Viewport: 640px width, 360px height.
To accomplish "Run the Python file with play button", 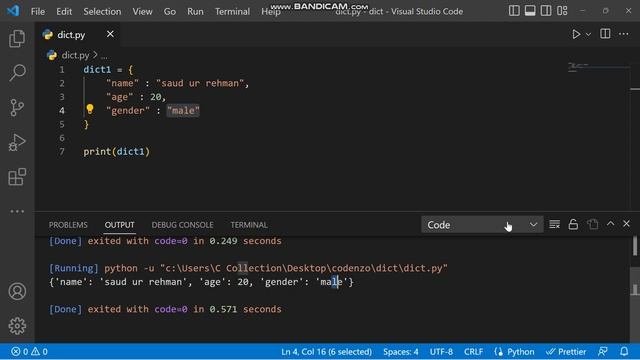I will pos(576,34).
